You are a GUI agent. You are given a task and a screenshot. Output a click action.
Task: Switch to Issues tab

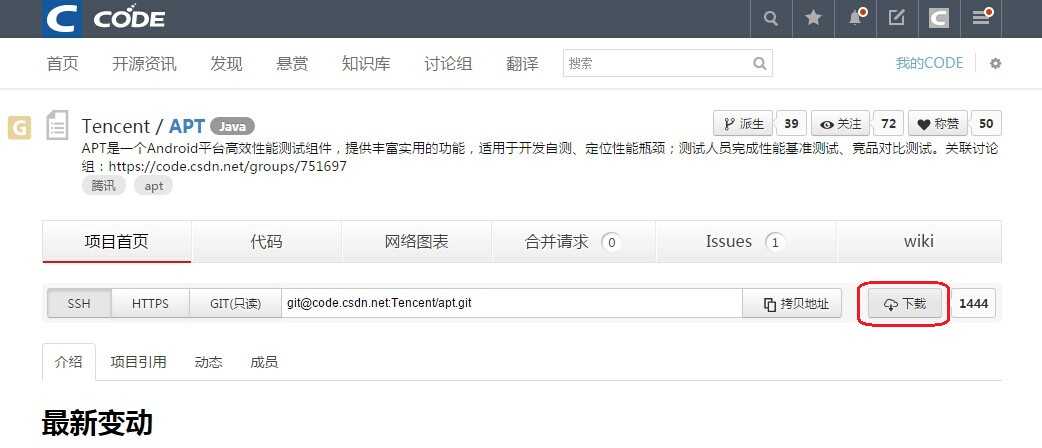(746, 241)
